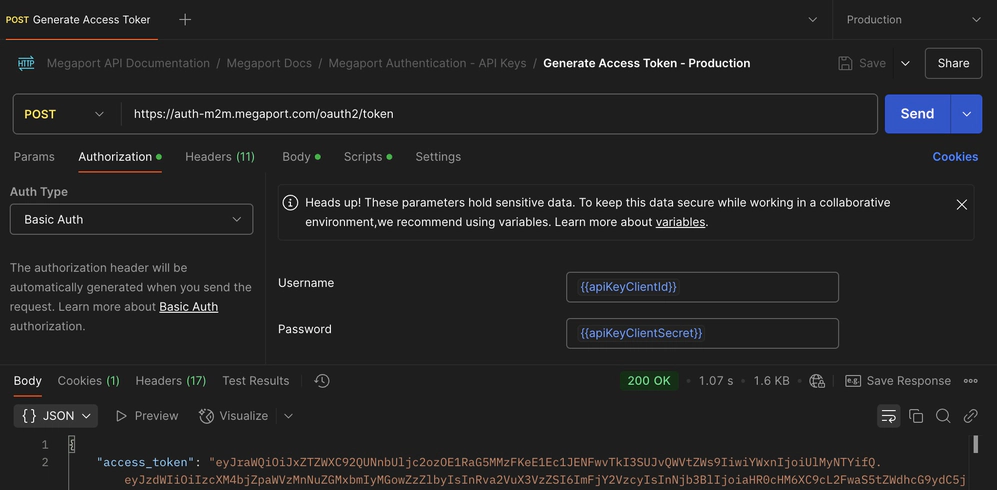Switch to the Params tab
This screenshot has width=997, height=490.
(x=34, y=157)
